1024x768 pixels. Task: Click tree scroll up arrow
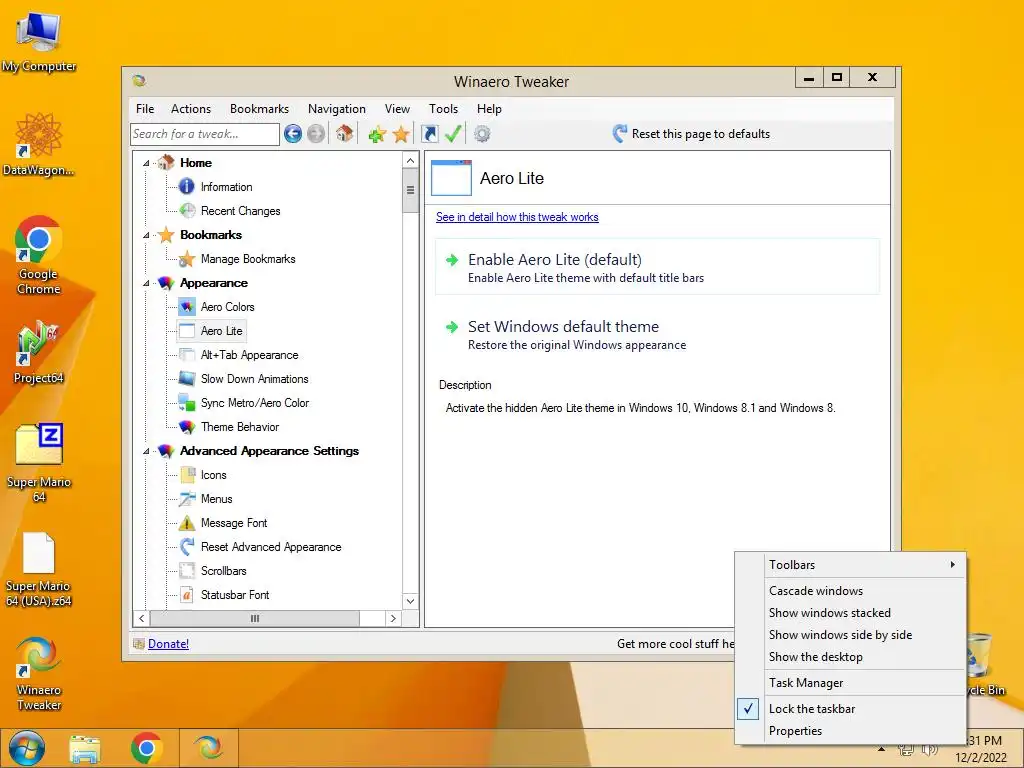click(410, 161)
